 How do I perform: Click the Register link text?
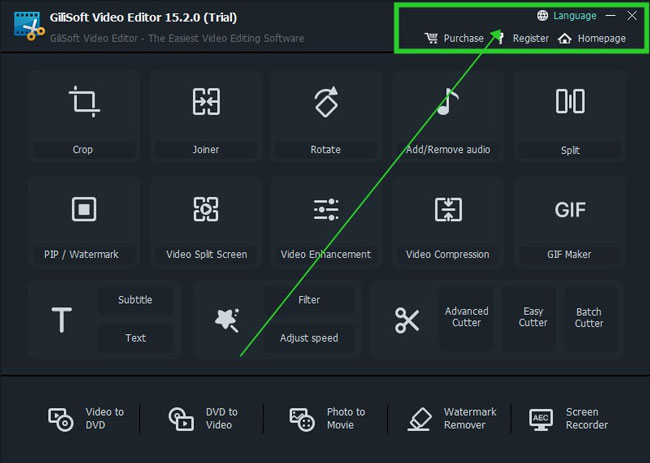click(531, 39)
